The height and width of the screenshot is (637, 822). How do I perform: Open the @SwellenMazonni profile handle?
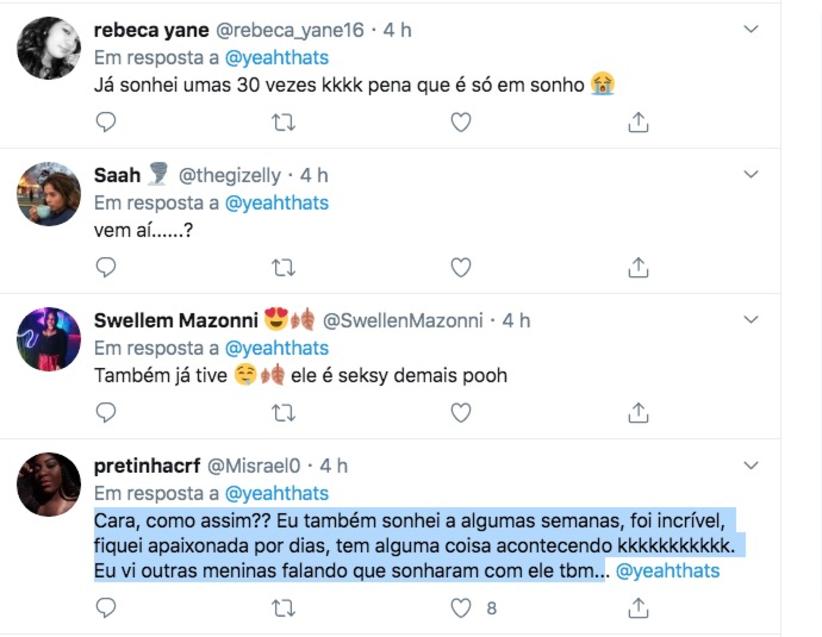point(403,321)
